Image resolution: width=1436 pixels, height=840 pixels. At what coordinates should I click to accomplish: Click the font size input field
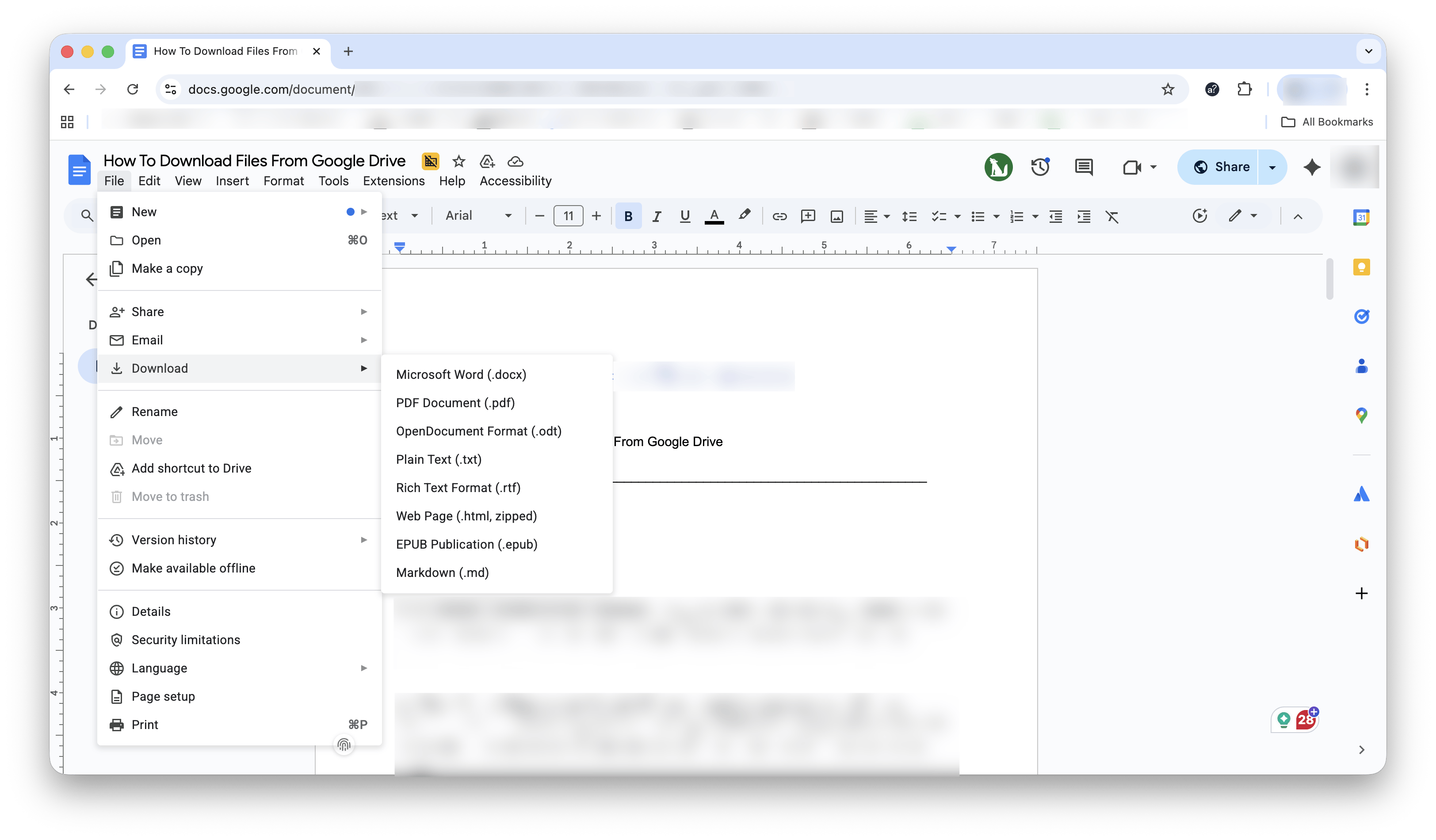pos(568,216)
